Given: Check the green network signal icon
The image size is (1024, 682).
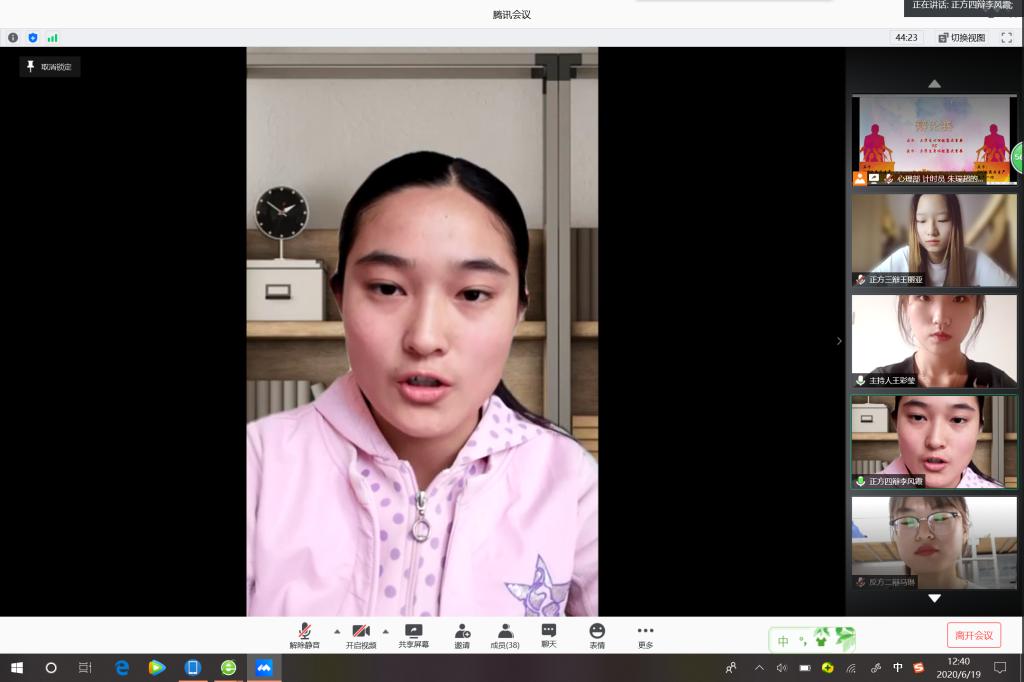Looking at the screenshot, I should (52, 38).
